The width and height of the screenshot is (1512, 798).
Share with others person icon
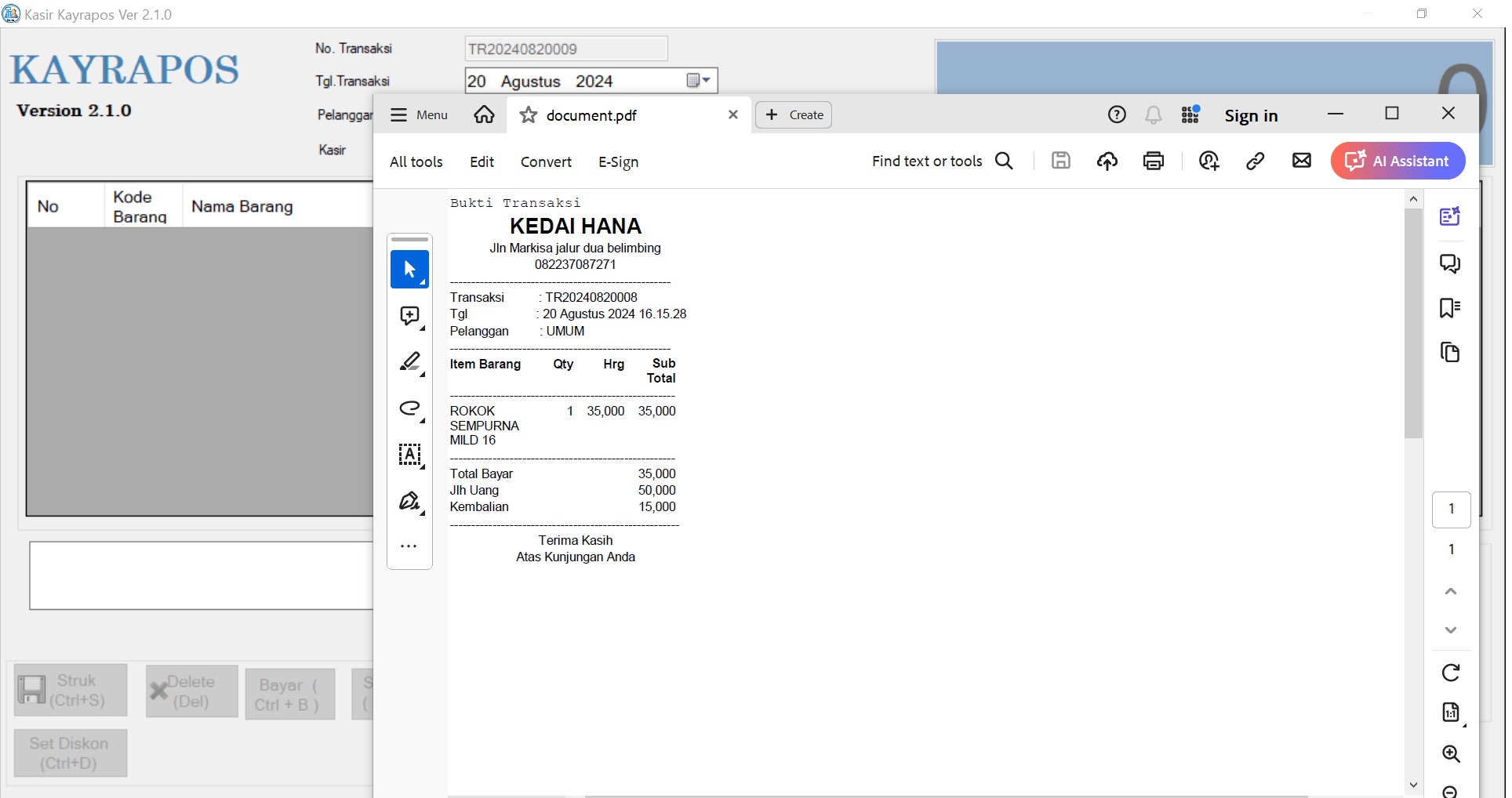pyautogui.click(x=1209, y=161)
